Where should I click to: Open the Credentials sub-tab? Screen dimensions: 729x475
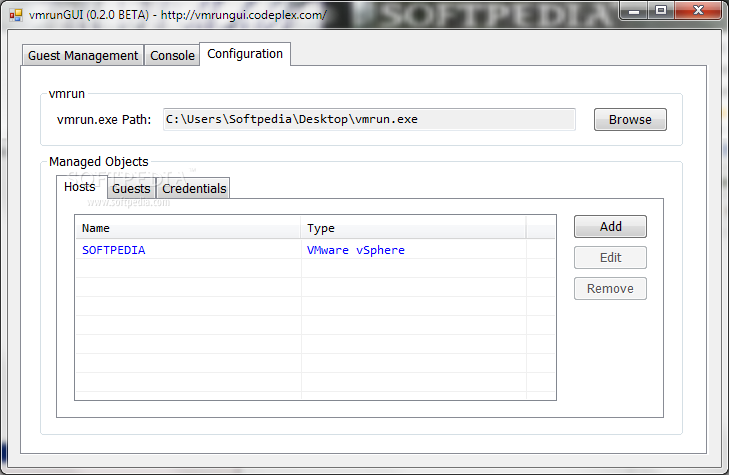[x=193, y=189]
